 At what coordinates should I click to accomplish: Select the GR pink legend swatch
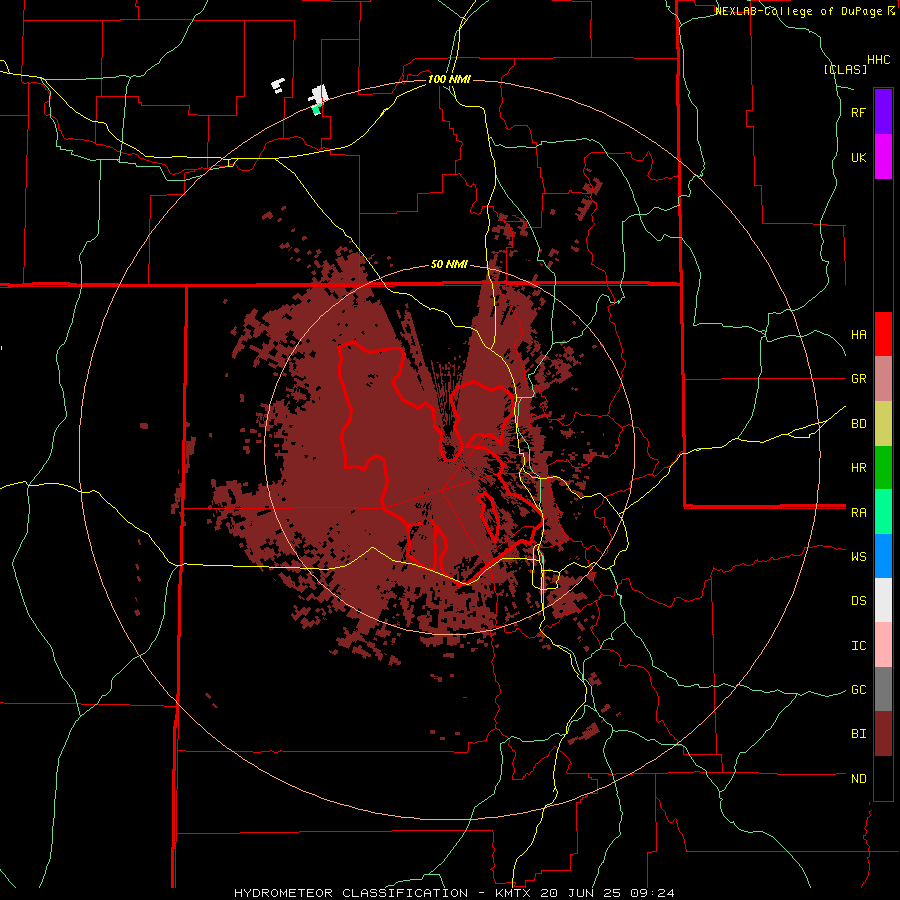(883, 379)
